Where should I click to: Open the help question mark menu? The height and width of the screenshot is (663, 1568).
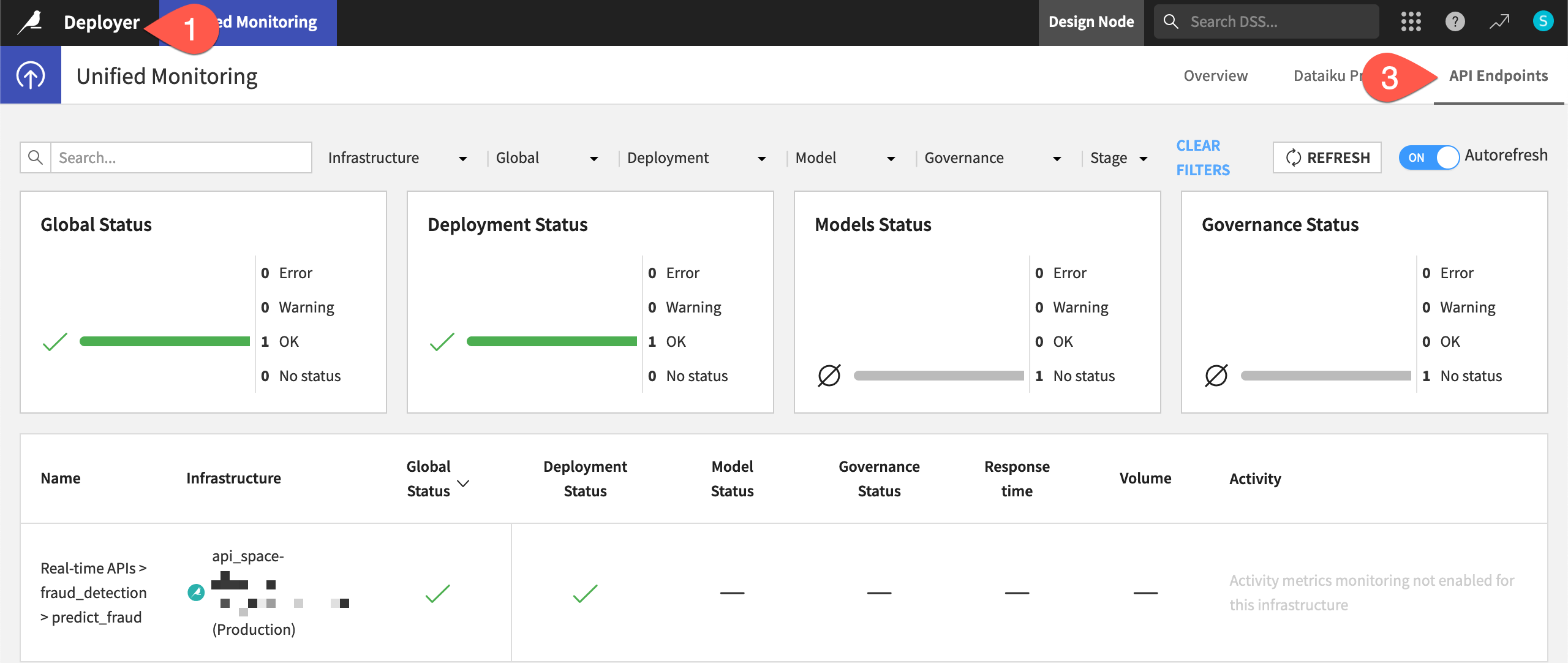[x=1455, y=22]
